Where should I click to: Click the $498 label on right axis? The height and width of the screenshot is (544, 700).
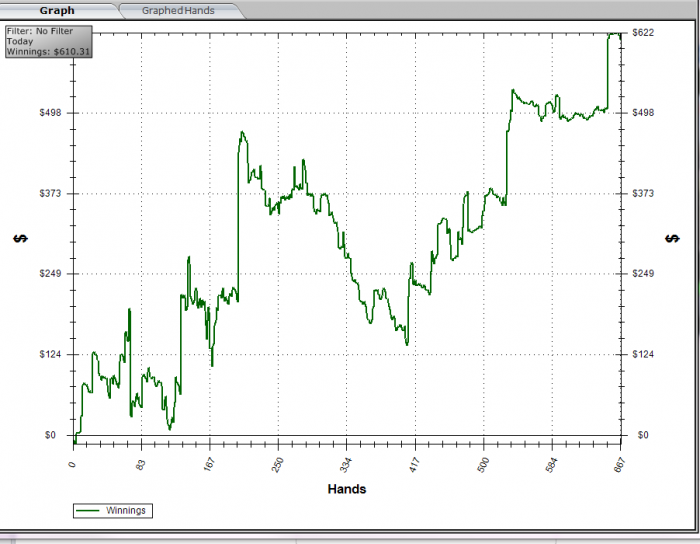[643, 112]
